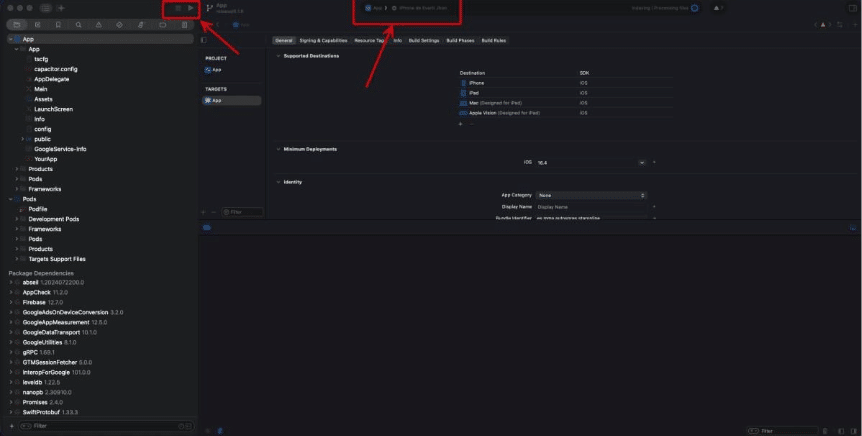Hide the project and targets list
This screenshot has width=862, height=436.
point(204,40)
